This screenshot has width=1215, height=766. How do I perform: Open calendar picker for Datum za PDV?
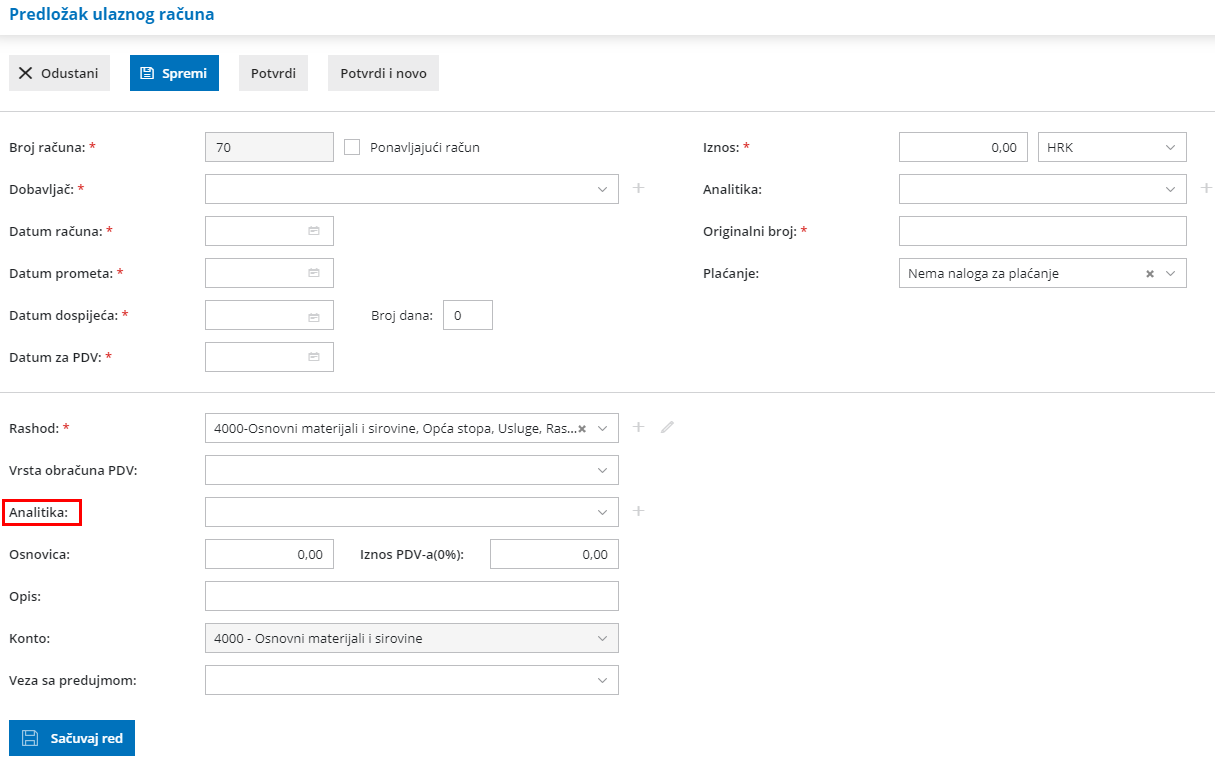(313, 357)
